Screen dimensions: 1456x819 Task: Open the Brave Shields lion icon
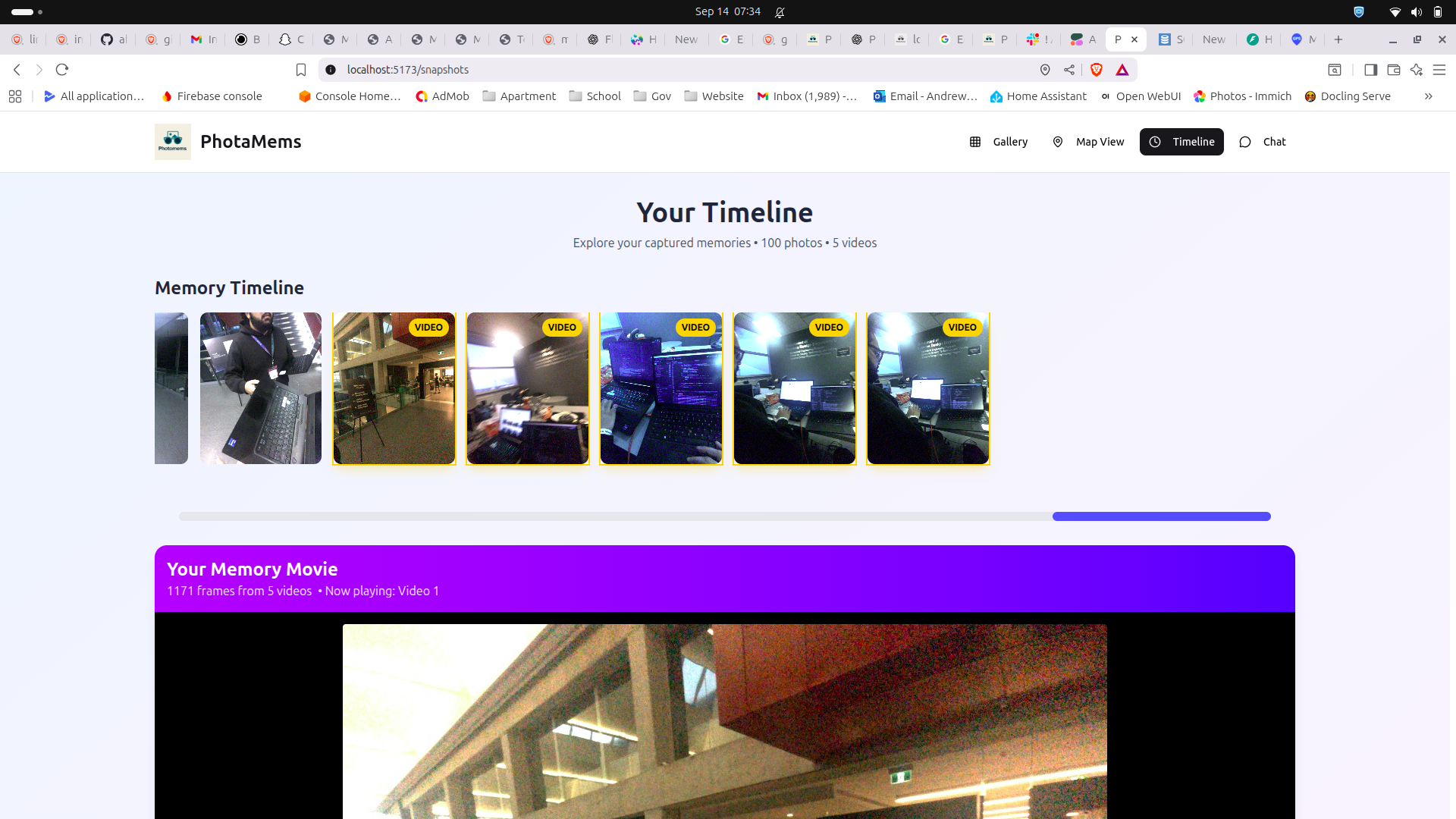(x=1096, y=70)
